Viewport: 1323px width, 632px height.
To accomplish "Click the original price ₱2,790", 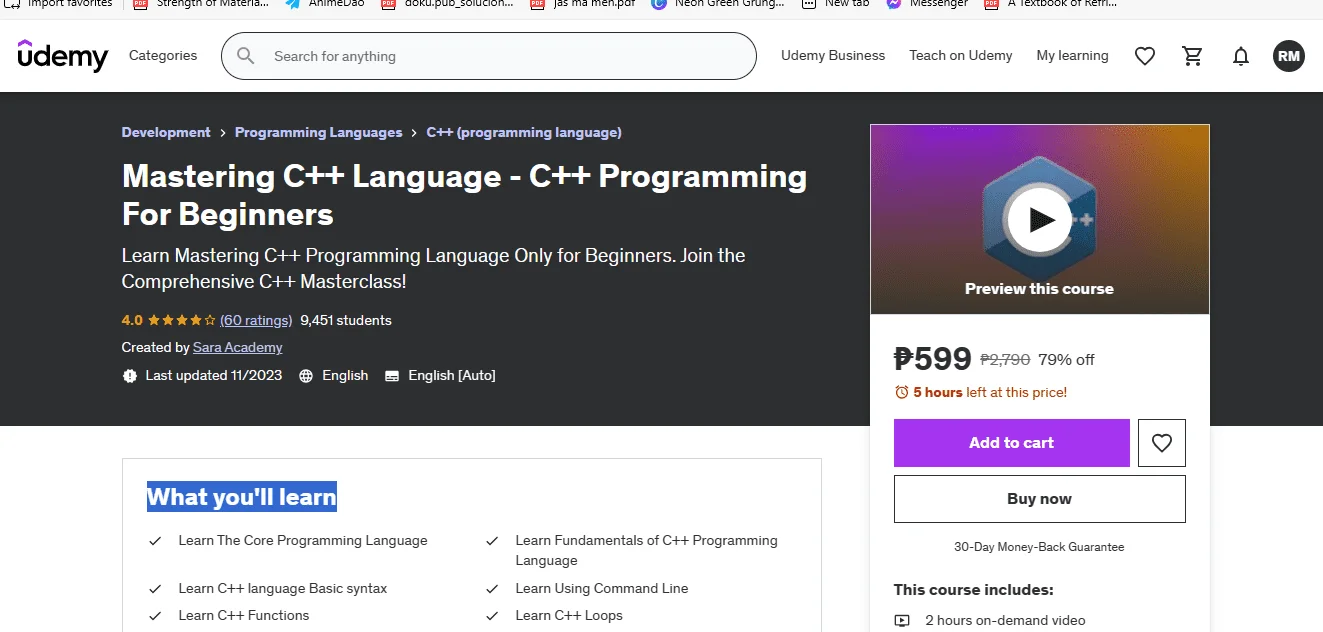I will 1005,360.
